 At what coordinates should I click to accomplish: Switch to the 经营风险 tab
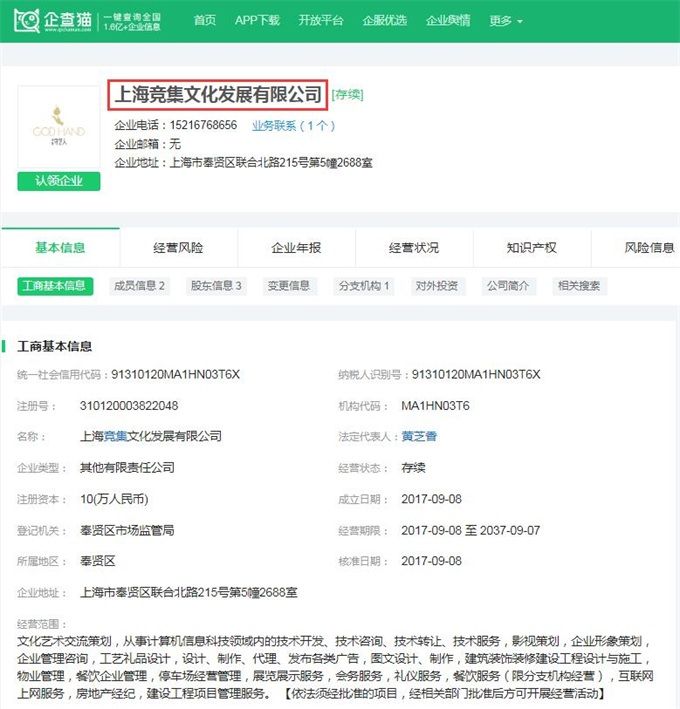(x=178, y=248)
